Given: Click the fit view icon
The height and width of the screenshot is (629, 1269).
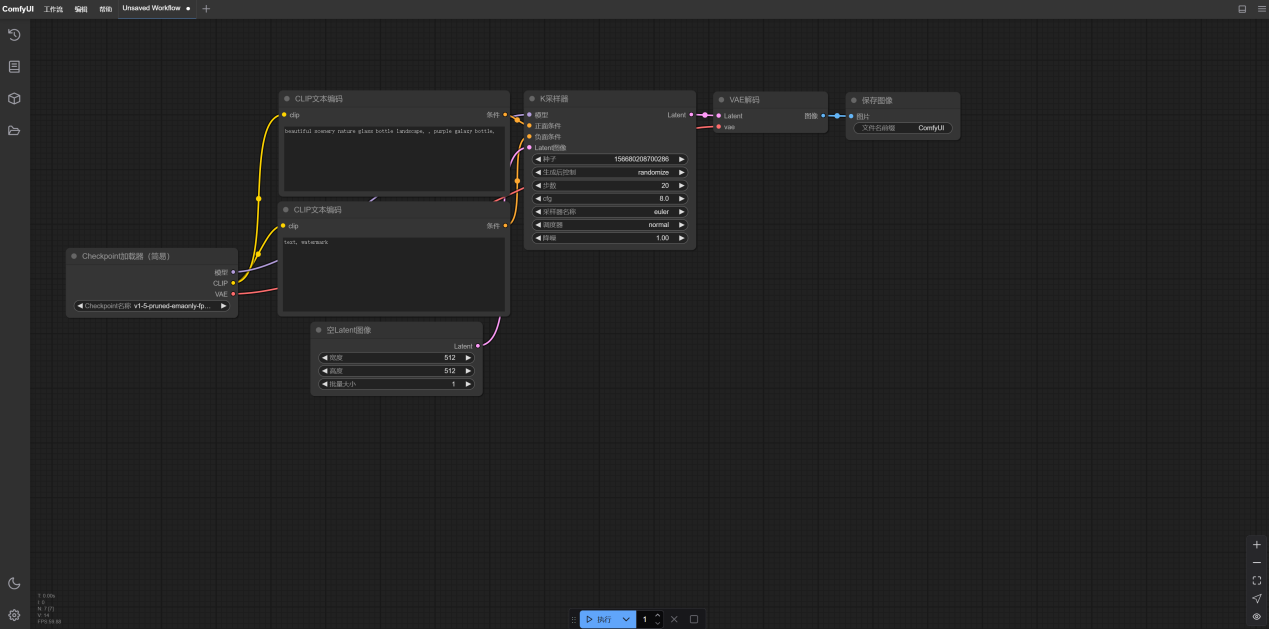Looking at the screenshot, I should click(1257, 581).
